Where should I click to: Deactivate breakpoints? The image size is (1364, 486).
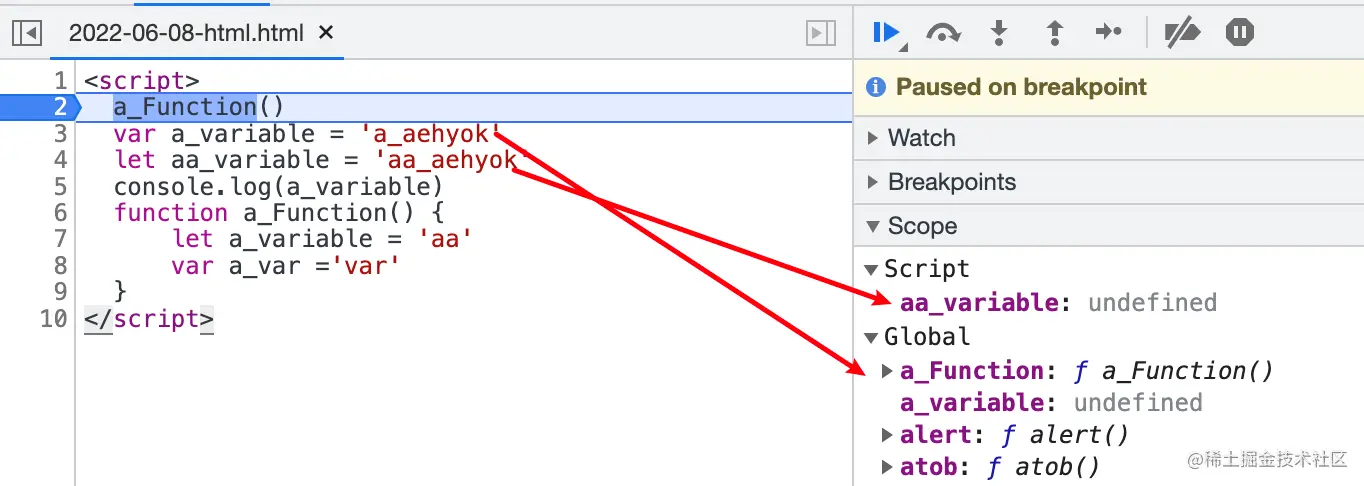1182,33
